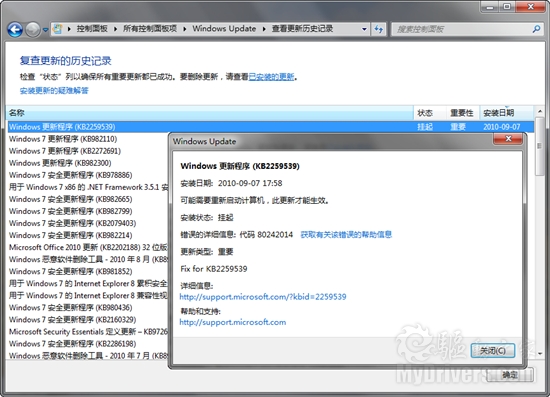Select 恶意软件删除工具 2010 年 7 月 row
This screenshot has width=550, height=397.
[88, 356]
